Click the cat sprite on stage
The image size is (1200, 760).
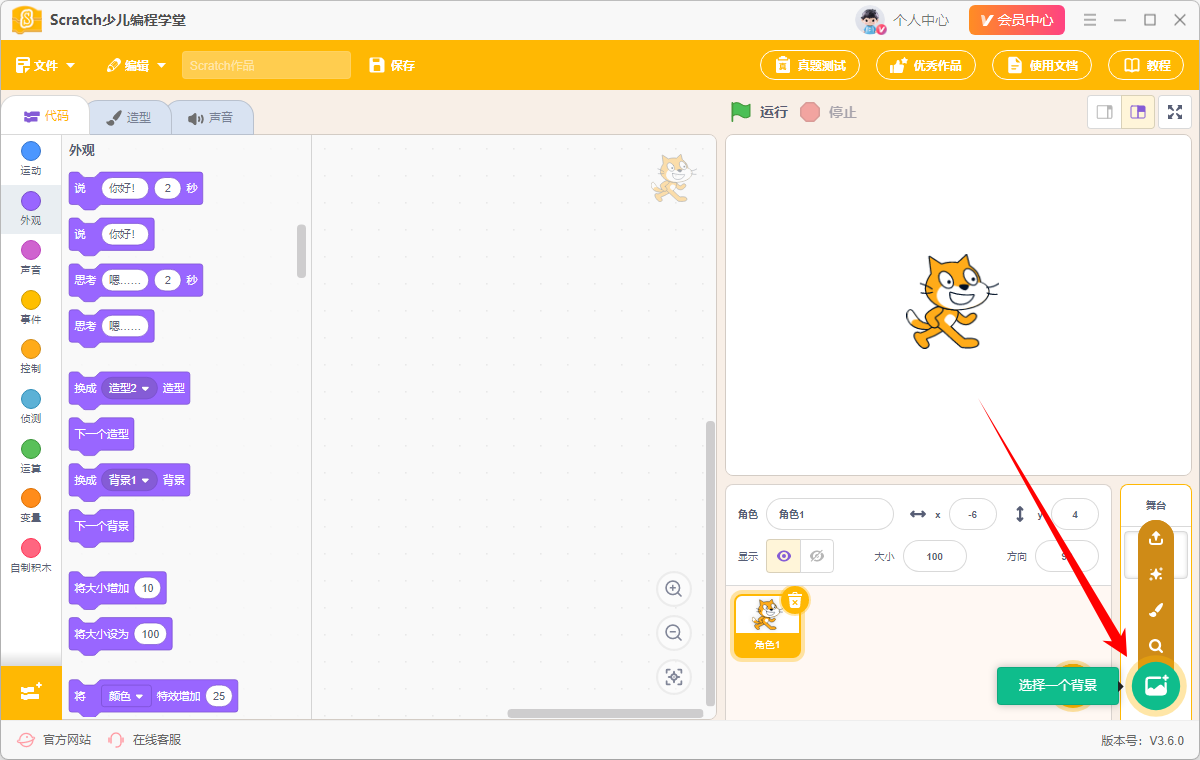[951, 302]
